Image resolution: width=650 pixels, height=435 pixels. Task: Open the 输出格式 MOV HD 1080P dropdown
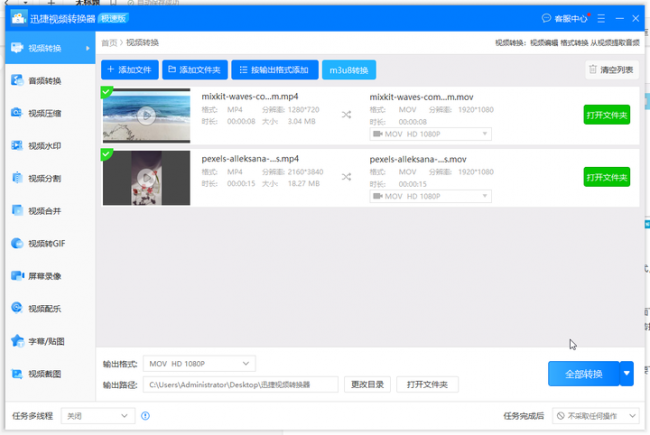(x=199, y=364)
